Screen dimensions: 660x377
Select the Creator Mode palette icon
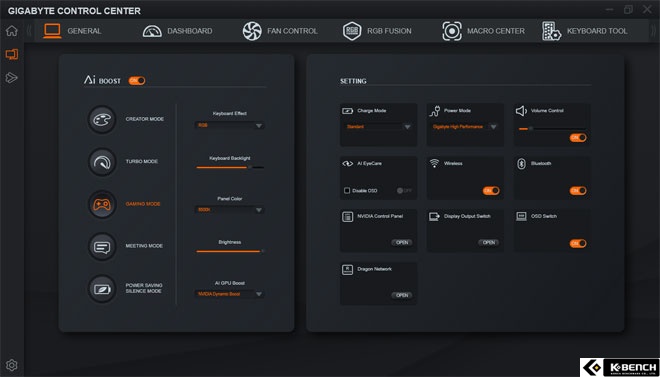[102, 119]
